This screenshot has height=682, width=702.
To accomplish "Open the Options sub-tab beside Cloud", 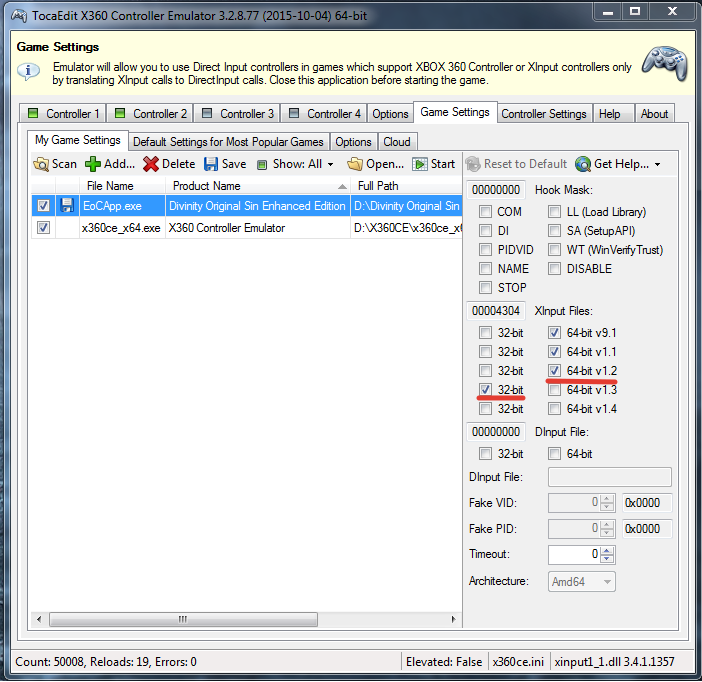I will point(353,142).
